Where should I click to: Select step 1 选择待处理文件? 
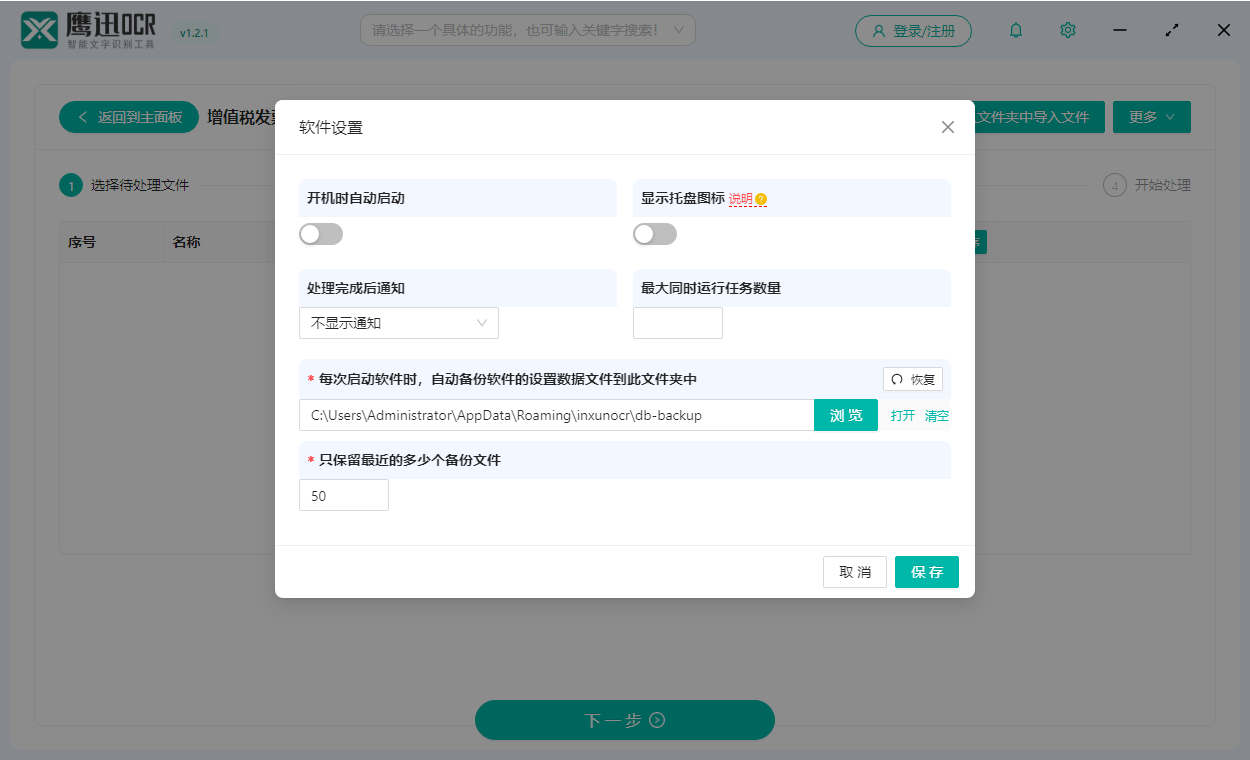tap(125, 185)
